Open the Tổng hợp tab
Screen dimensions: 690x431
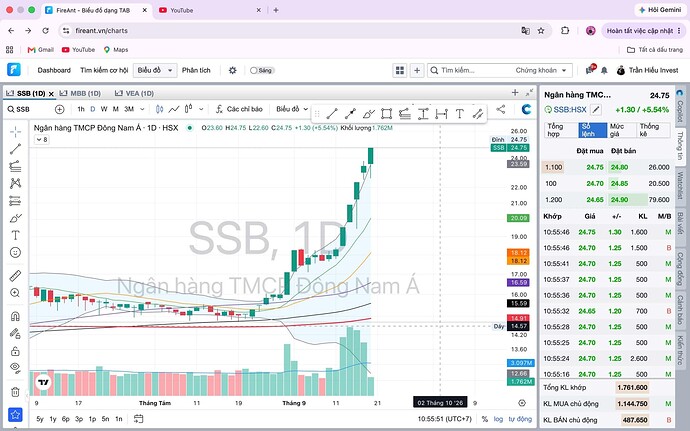coord(561,130)
